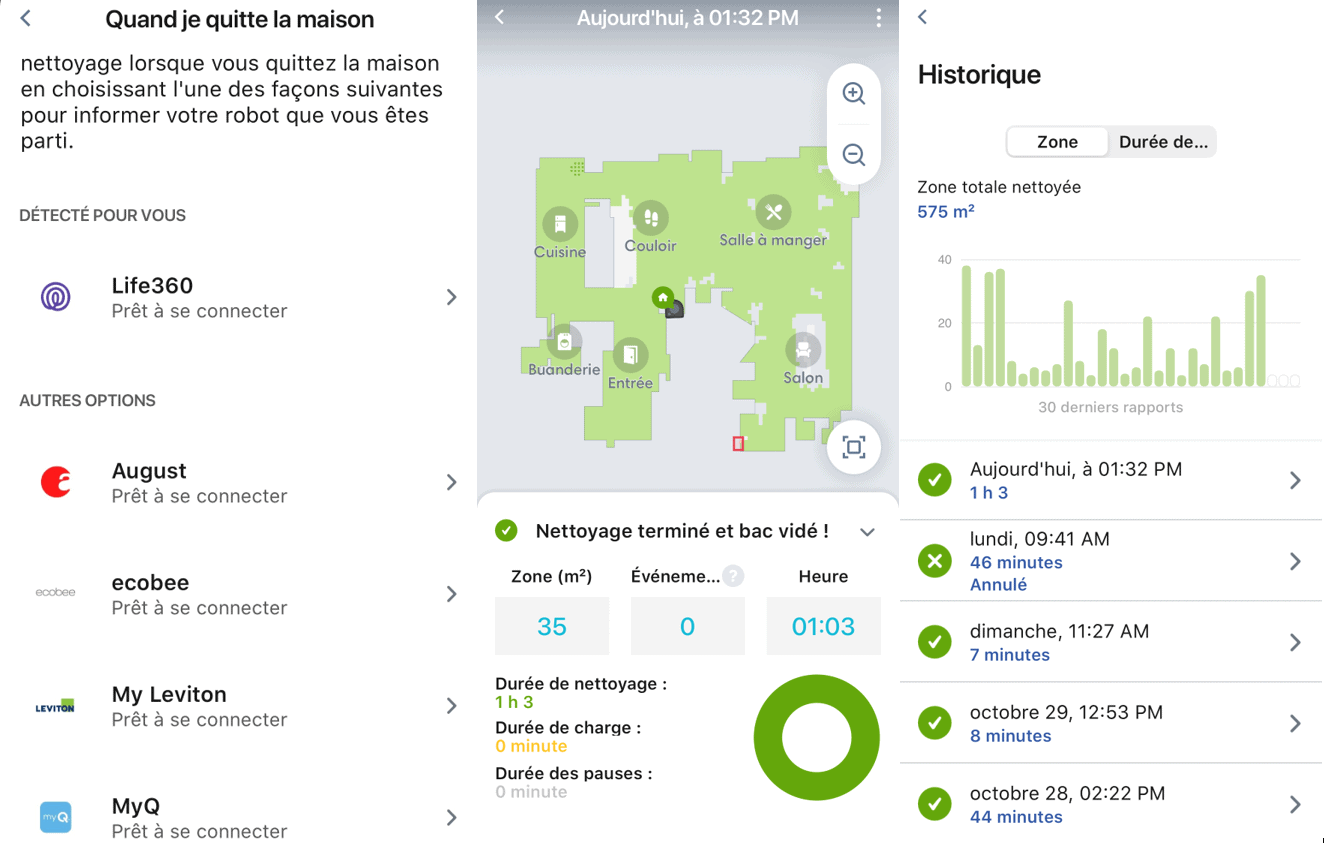Connect the August service

click(238, 483)
